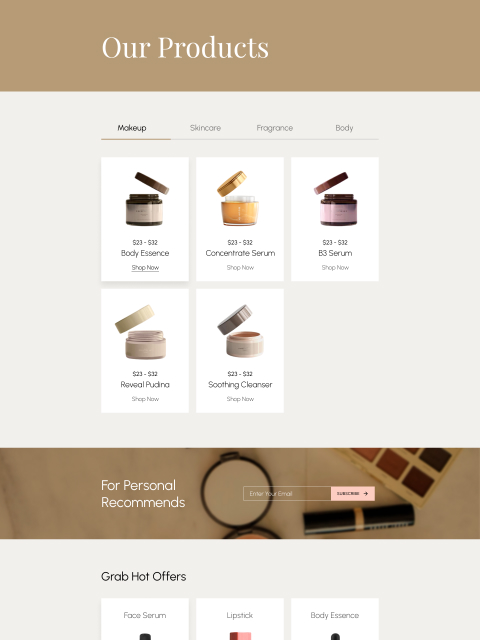Click the Grab Hot Offers heading
Viewport: 480px width, 640px height.
[144, 576]
